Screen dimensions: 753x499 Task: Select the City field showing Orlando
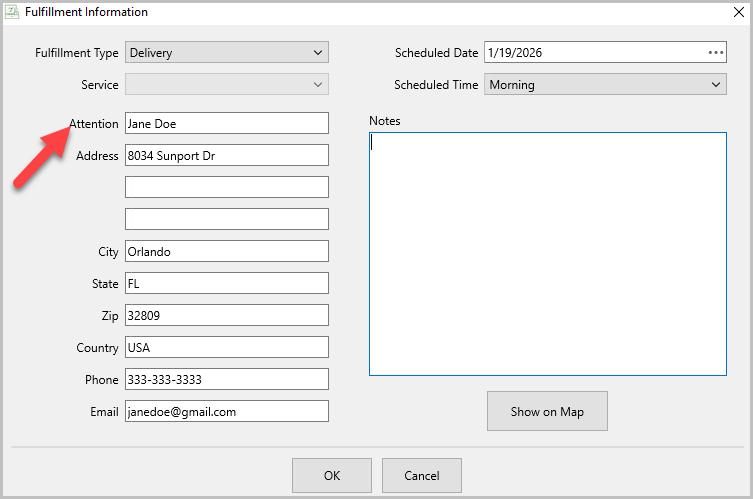pyautogui.click(x=227, y=252)
